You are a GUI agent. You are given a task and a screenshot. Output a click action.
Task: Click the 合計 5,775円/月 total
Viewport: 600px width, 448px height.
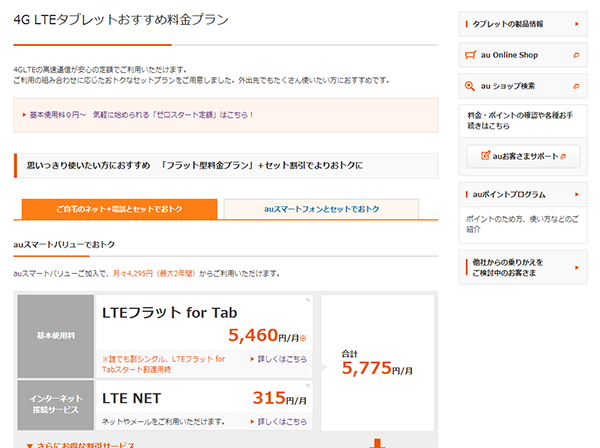[x=377, y=363]
